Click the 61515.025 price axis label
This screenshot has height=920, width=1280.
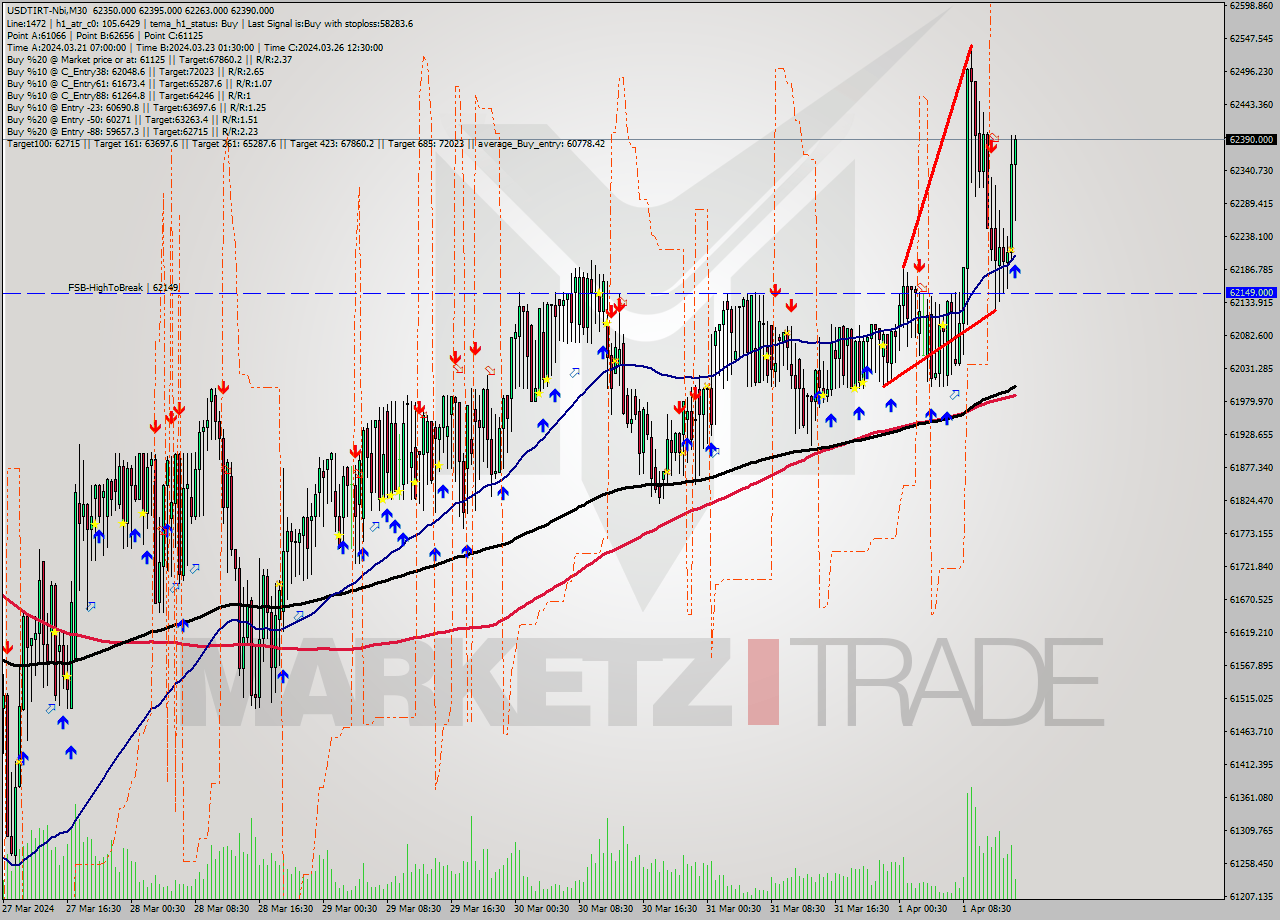click(1250, 698)
